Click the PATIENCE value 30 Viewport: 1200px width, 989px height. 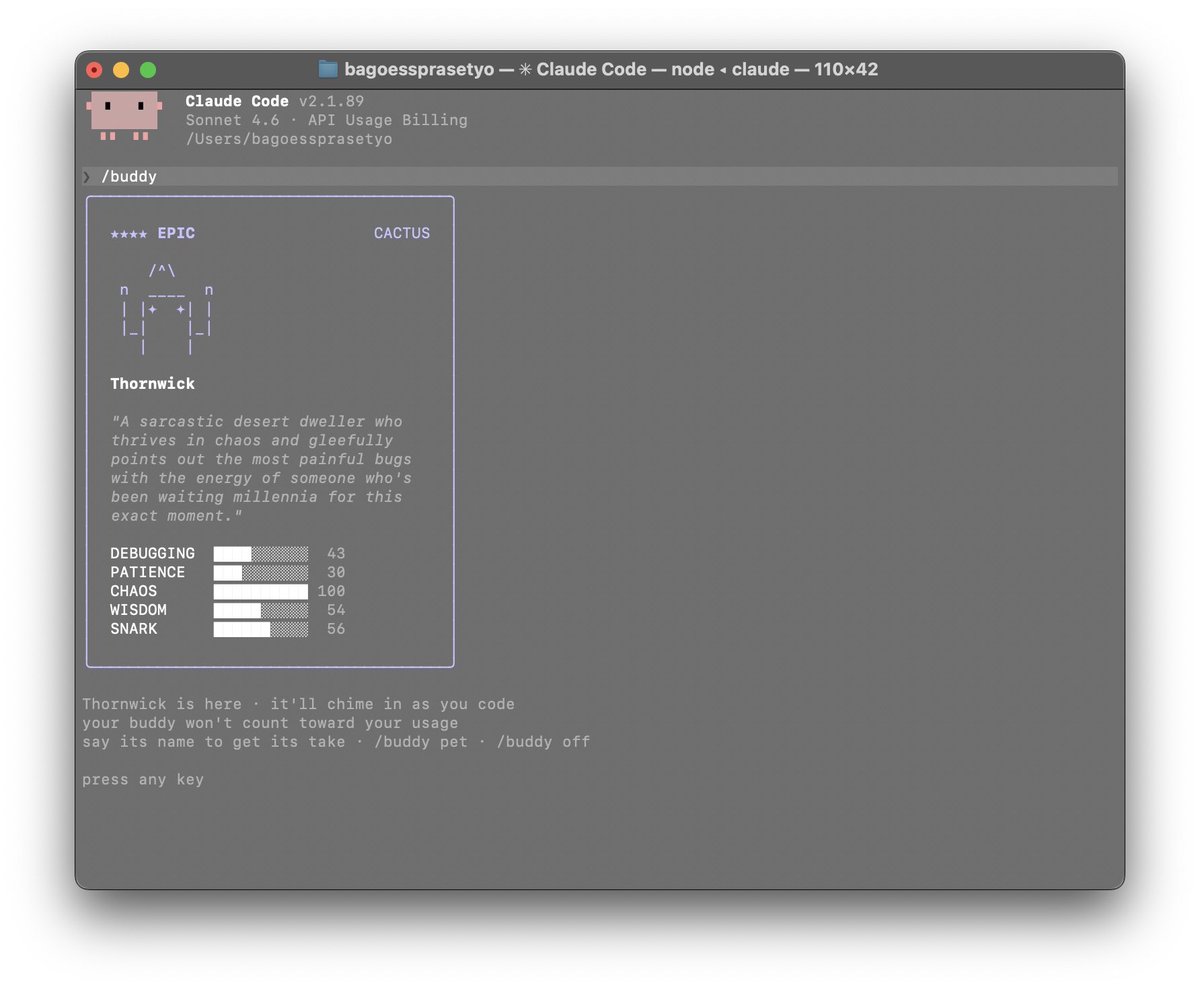[x=336, y=572]
